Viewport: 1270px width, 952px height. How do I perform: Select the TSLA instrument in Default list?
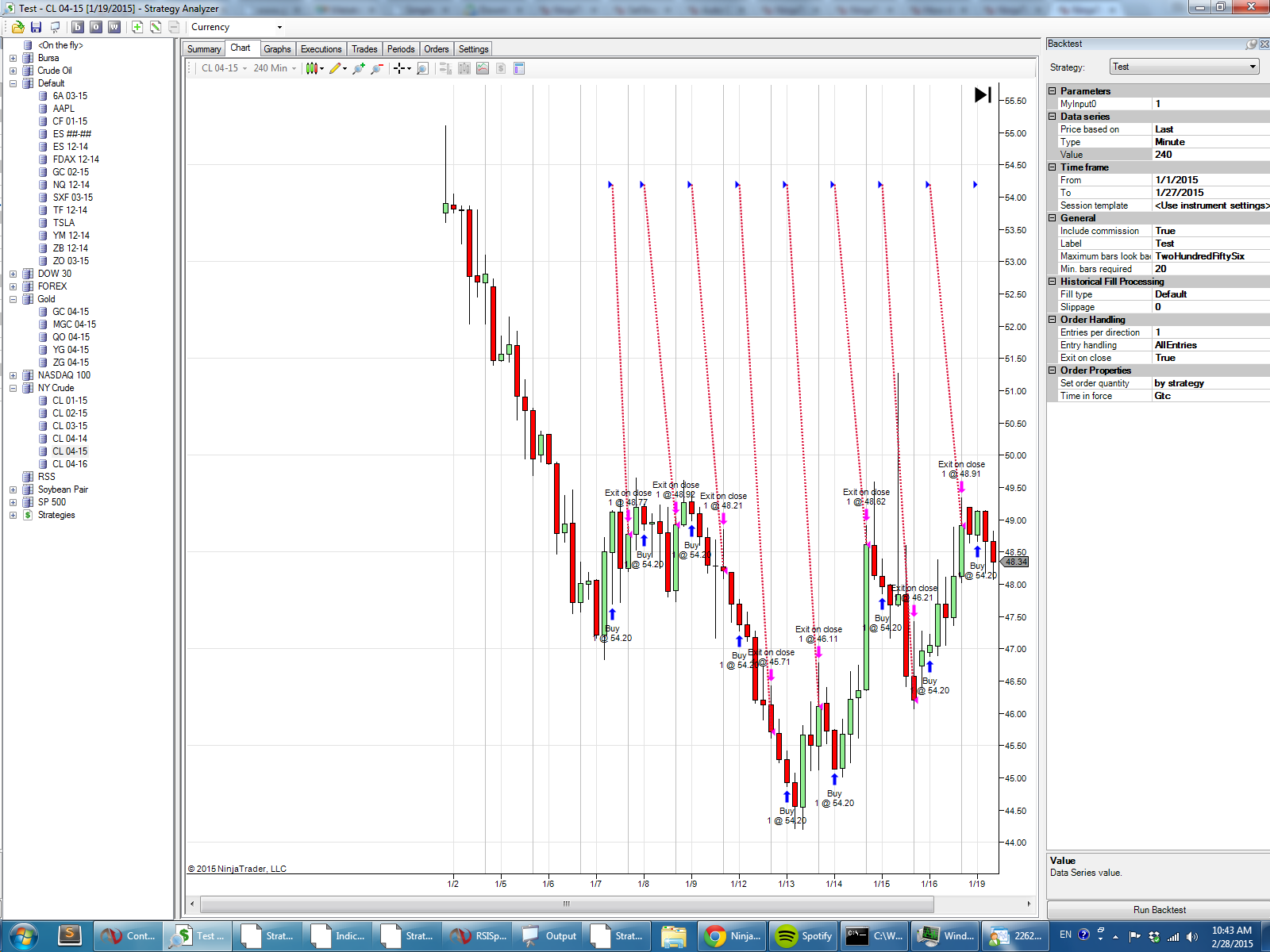click(x=63, y=223)
